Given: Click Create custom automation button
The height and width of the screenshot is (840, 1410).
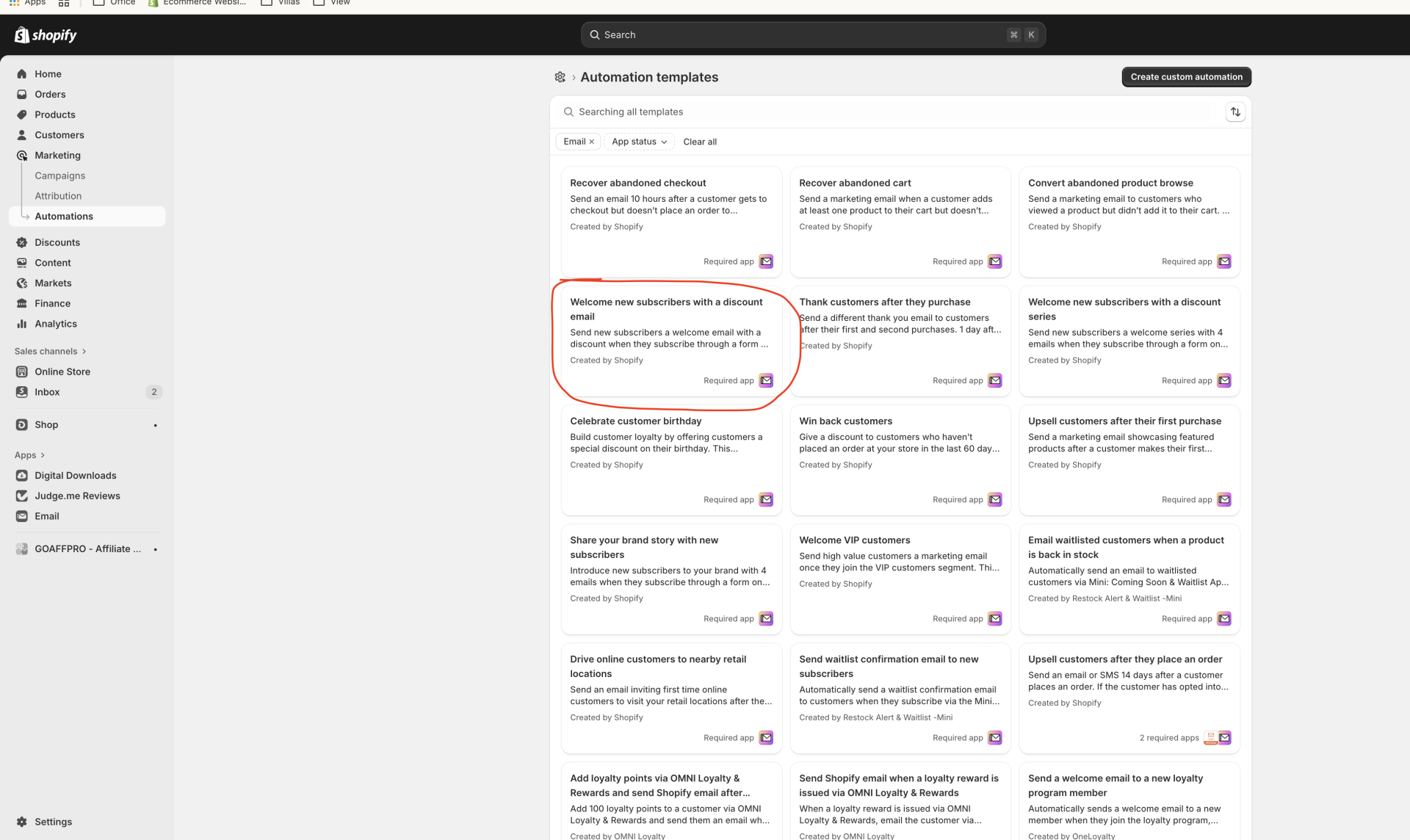Looking at the screenshot, I should click(x=1186, y=77).
